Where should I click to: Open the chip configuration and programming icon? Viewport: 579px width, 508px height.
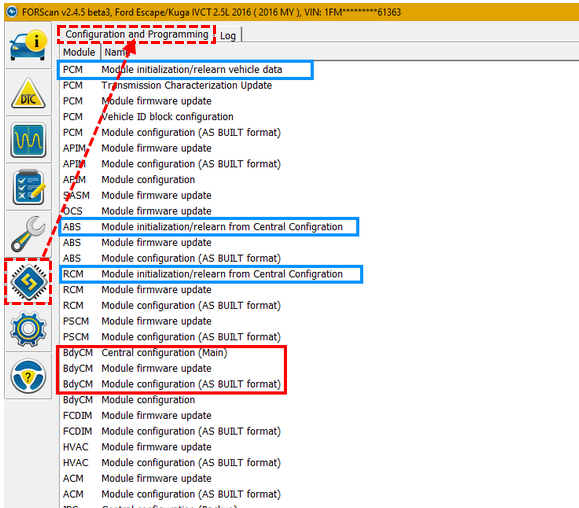click(x=28, y=282)
